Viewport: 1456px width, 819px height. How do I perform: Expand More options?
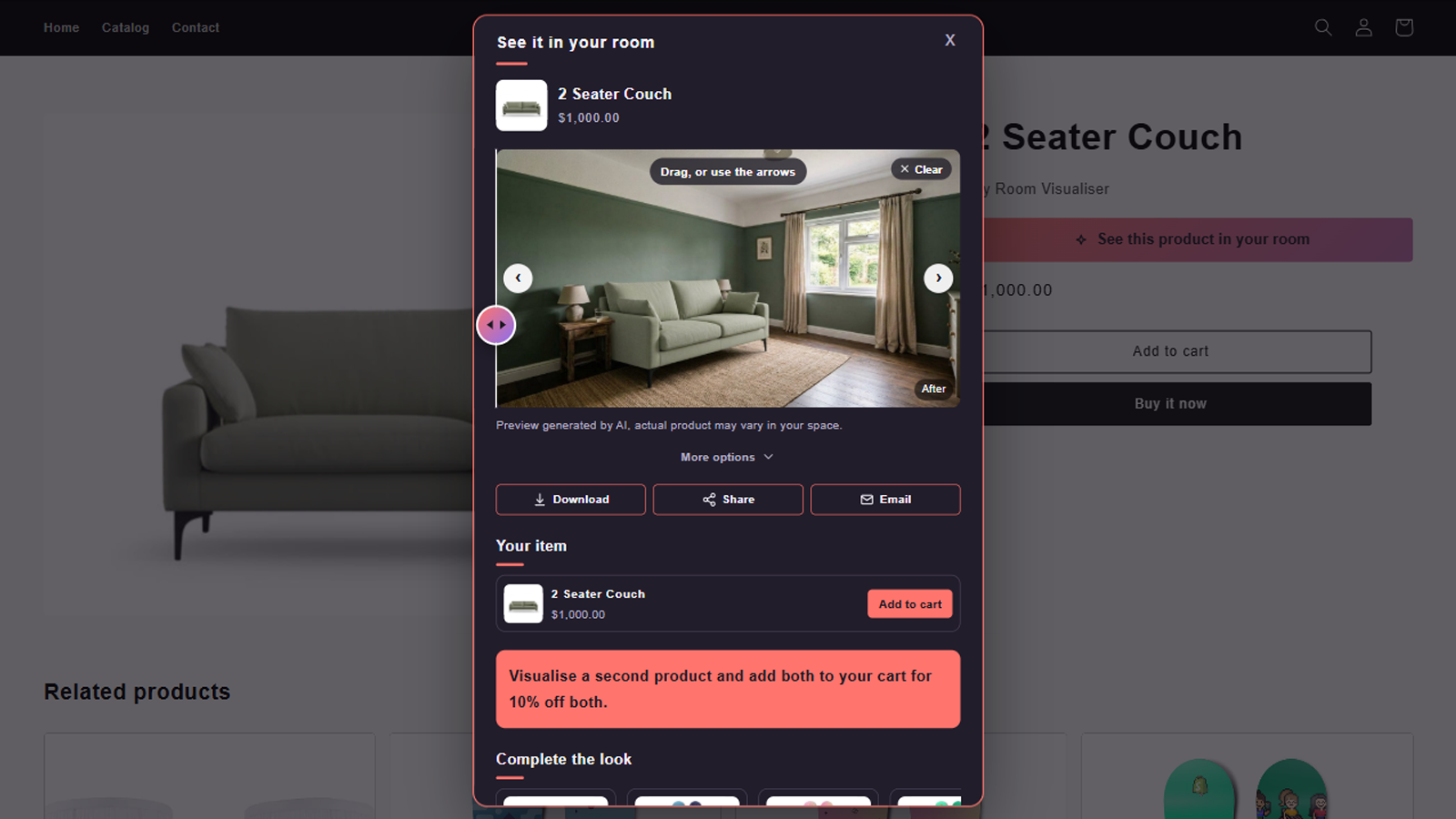[727, 457]
